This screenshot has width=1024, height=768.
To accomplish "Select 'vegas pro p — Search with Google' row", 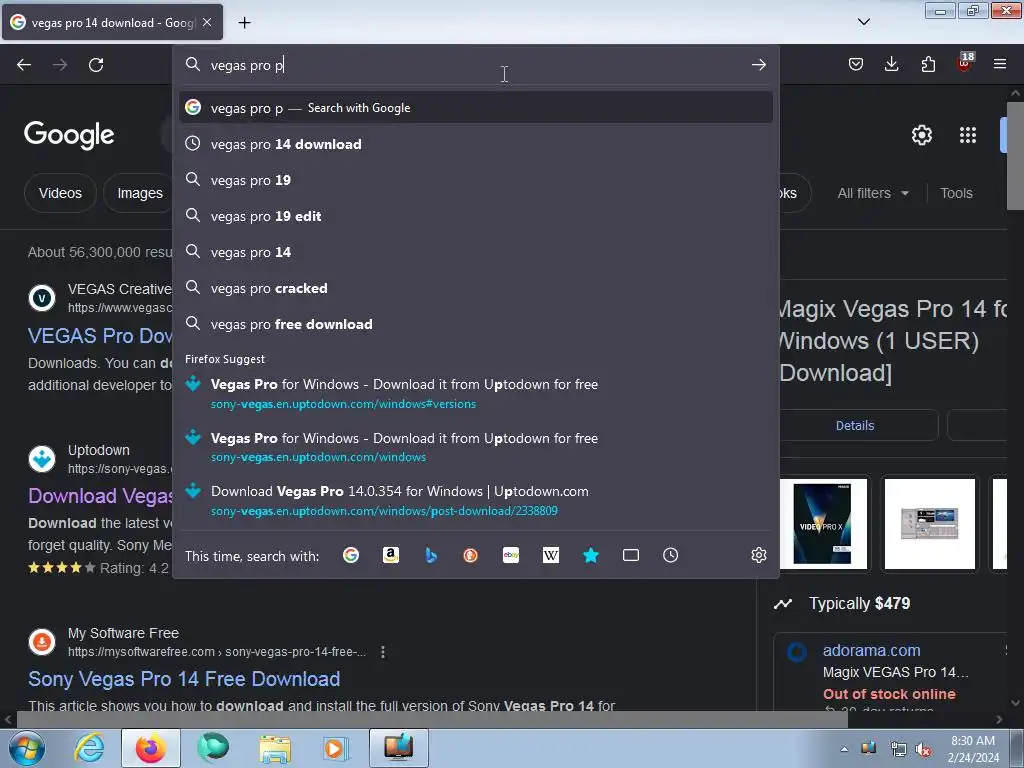I will click(x=476, y=108).
